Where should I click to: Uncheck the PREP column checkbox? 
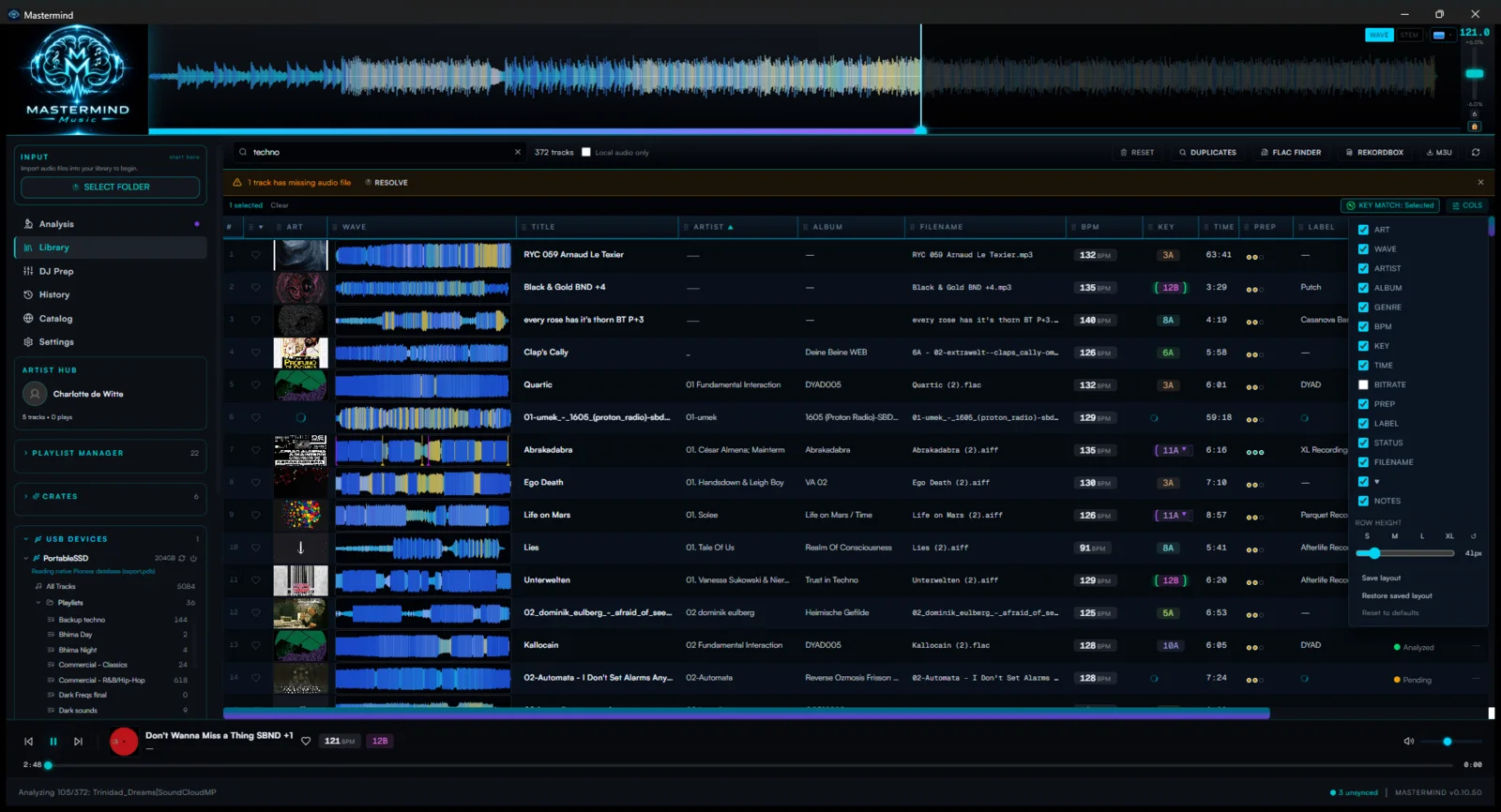(1363, 404)
